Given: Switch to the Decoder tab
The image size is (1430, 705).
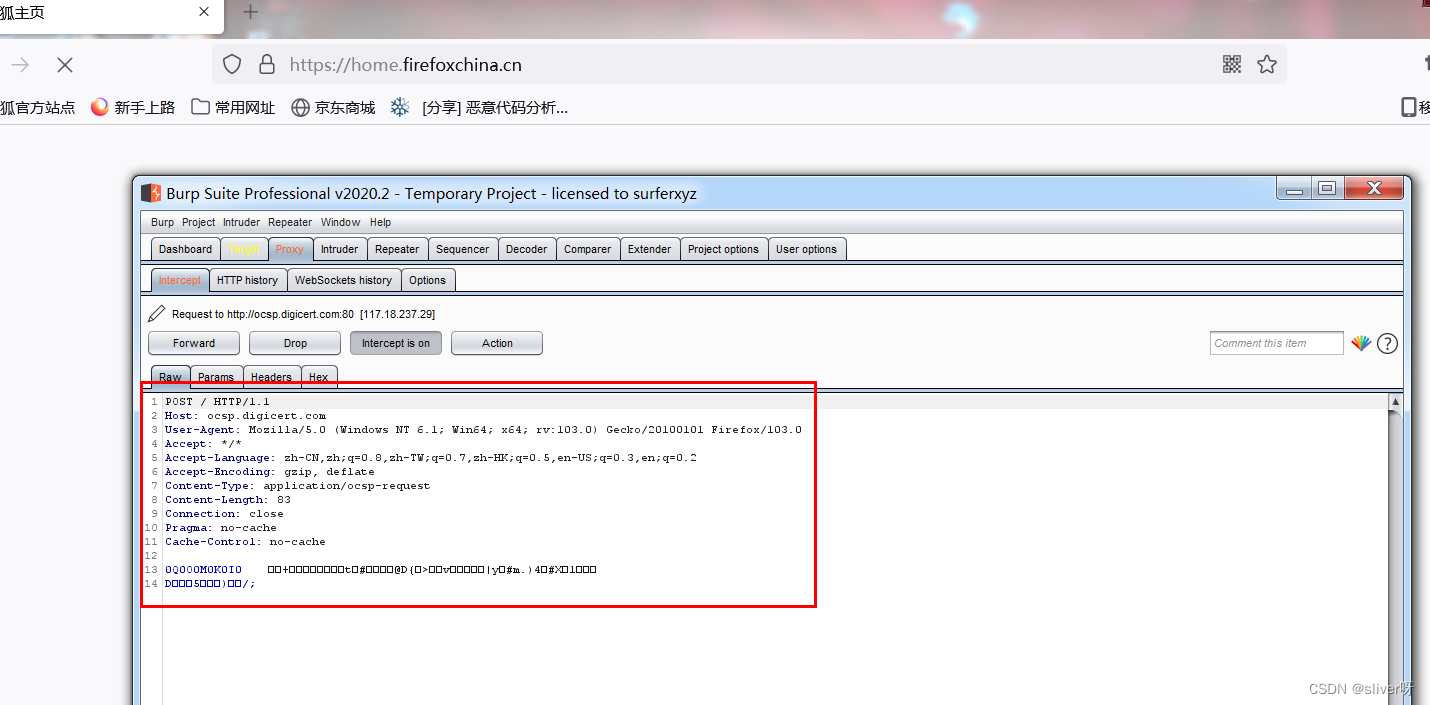Looking at the screenshot, I should click(526, 249).
